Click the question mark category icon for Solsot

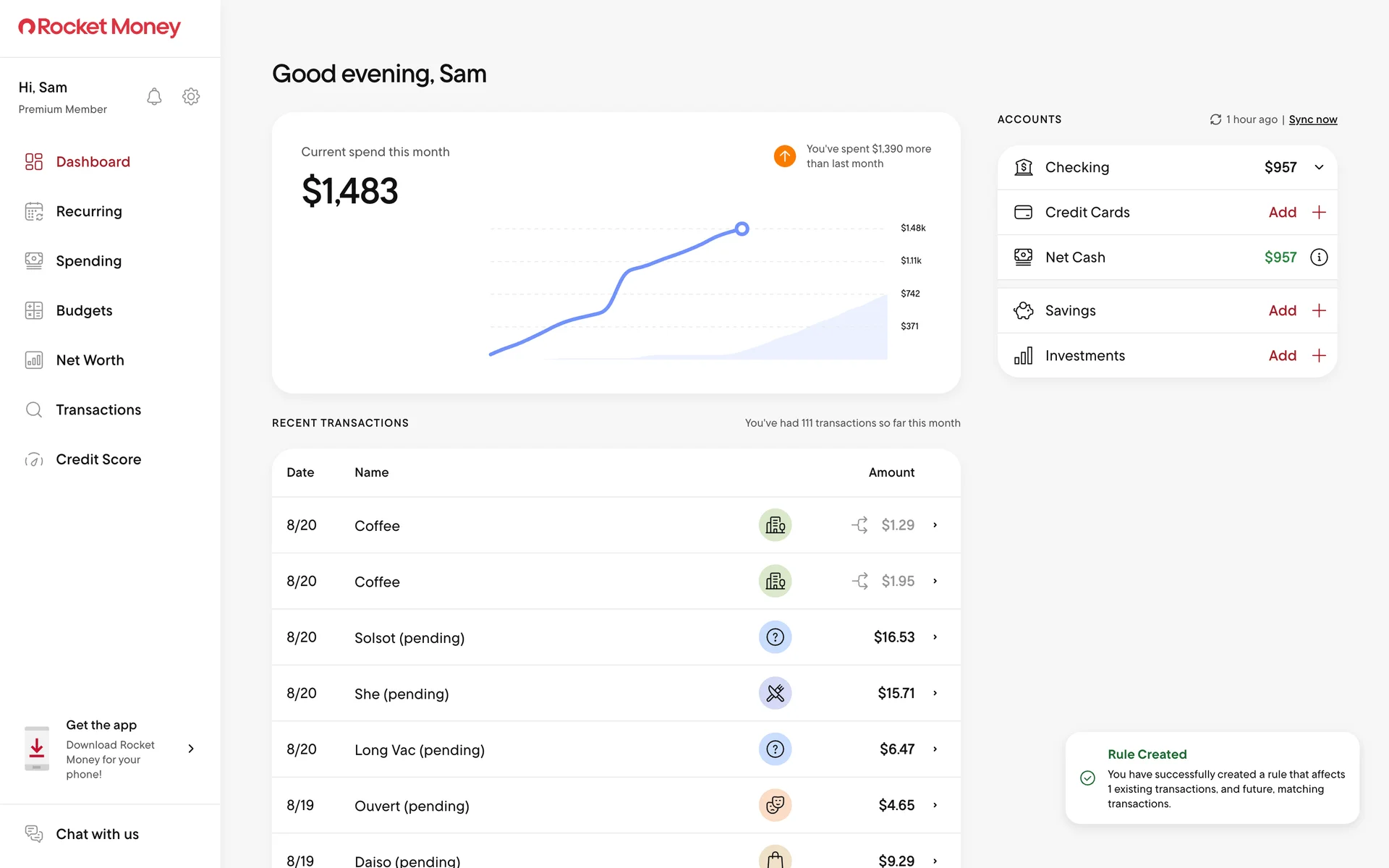[x=775, y=637]
